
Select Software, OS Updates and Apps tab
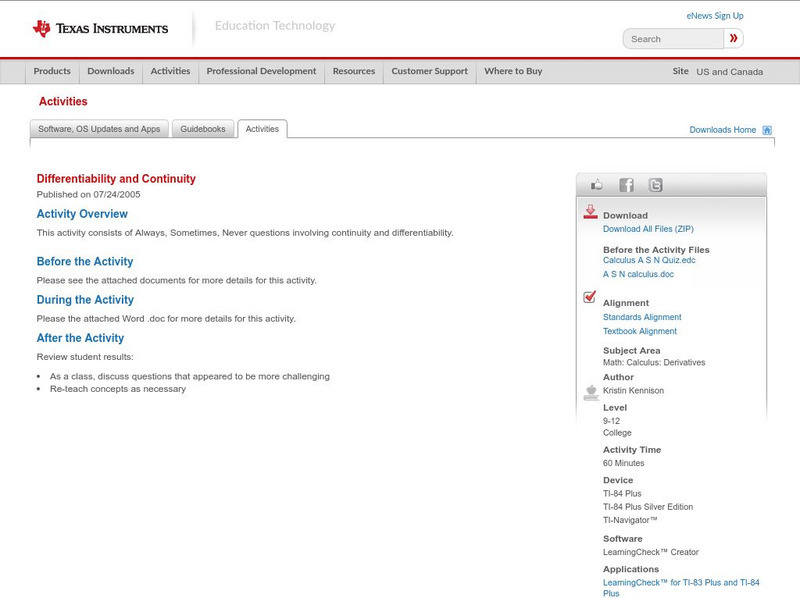click(x=99, y=129)
